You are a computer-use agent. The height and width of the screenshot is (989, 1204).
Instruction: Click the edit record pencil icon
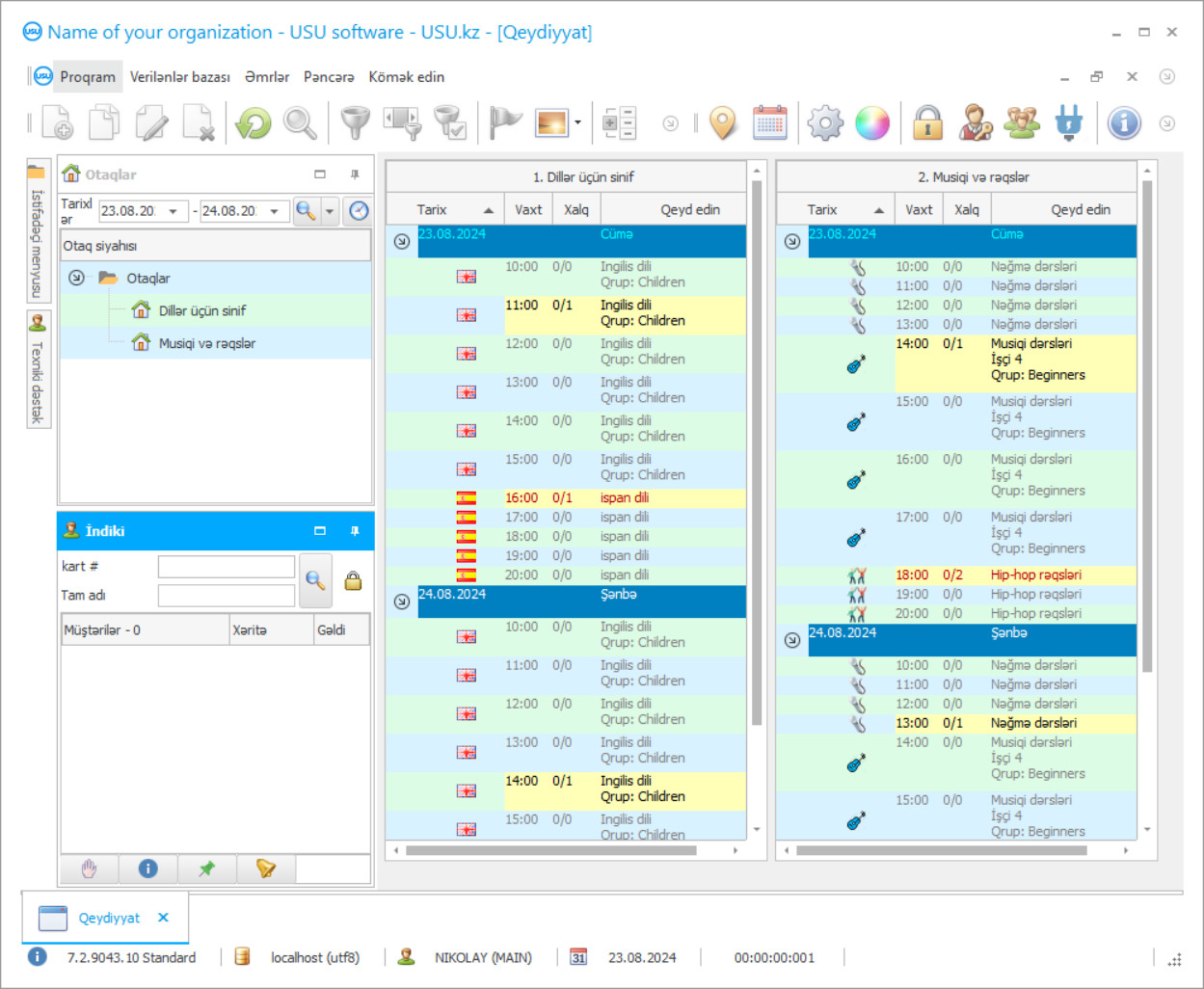tap(151, 123)
